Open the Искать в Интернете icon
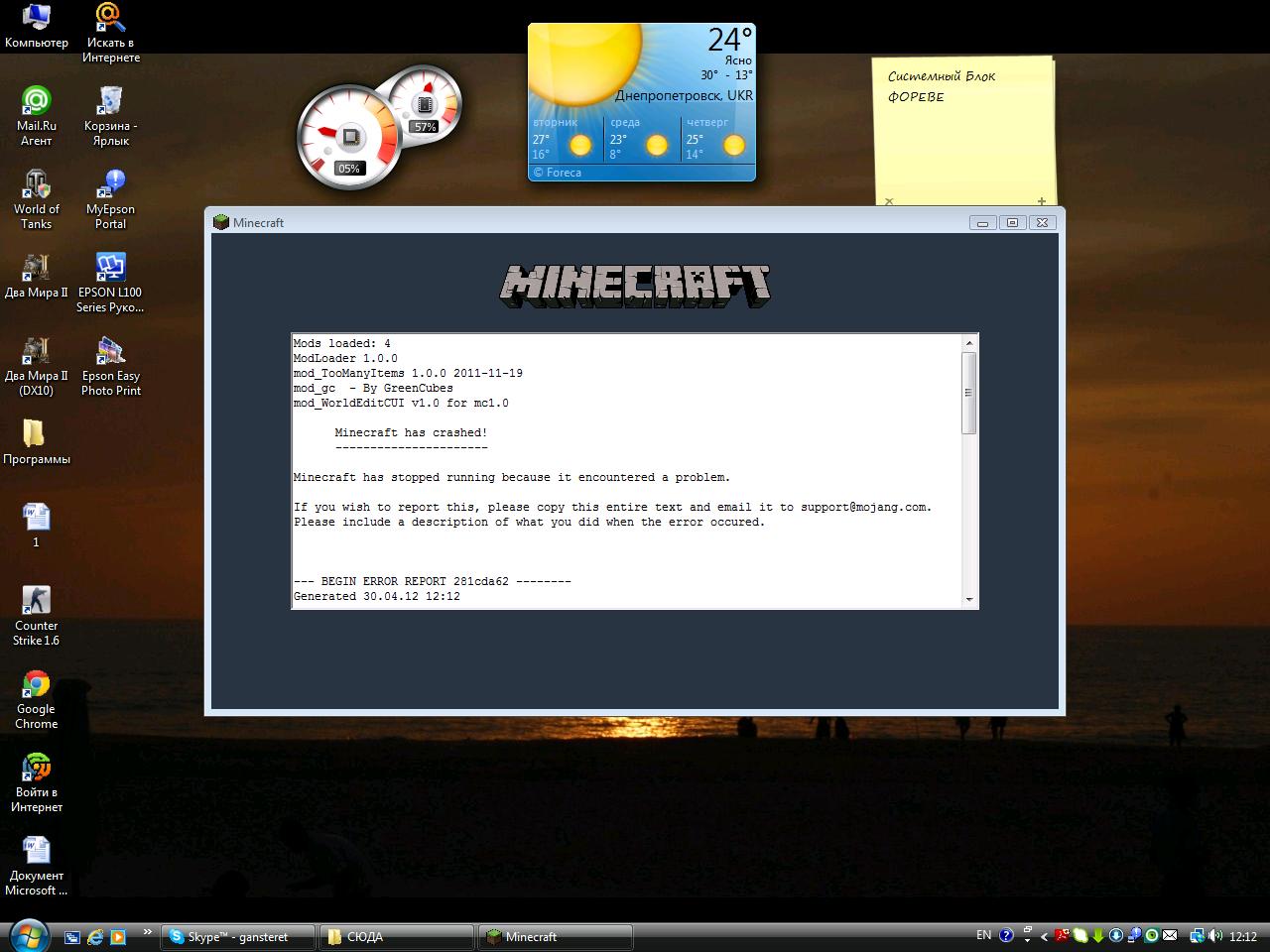Image resolution: width=1270 pixels, height=952 pixels. point(110,34)
